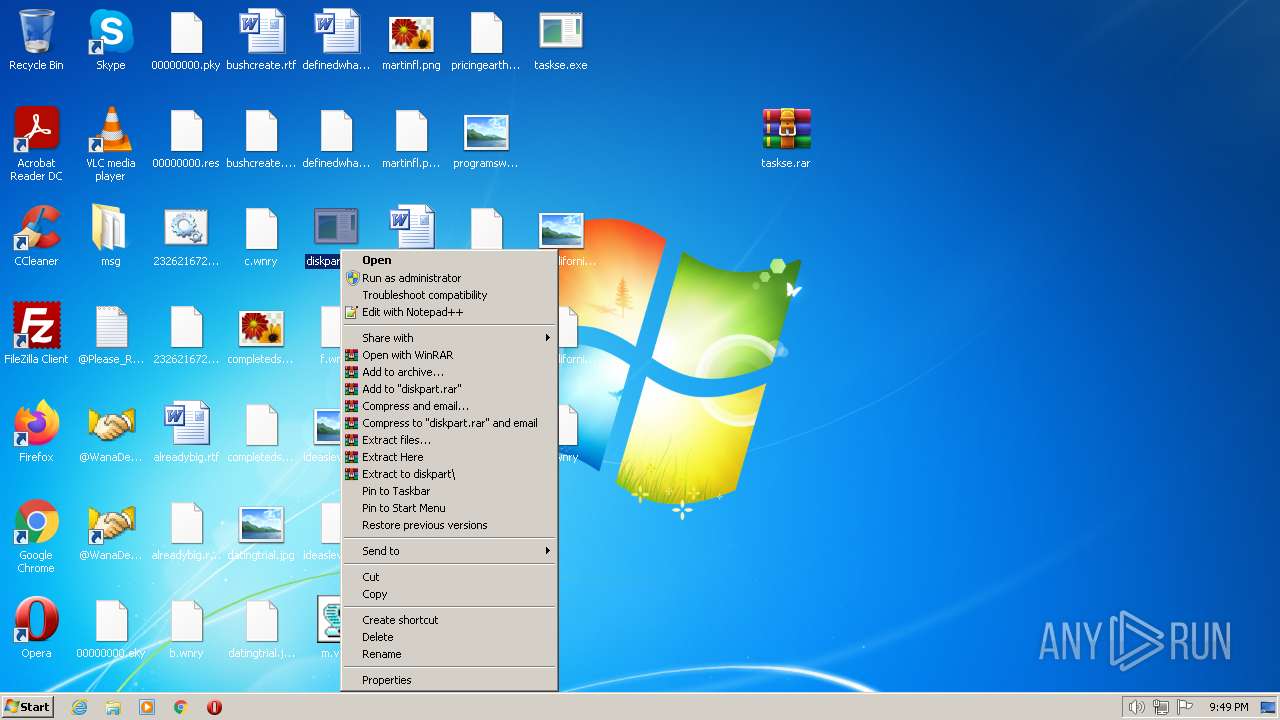The width and height of the screenshot is (1280, 720).
Task: Choose Extract Here
Action: coord(449,457)
